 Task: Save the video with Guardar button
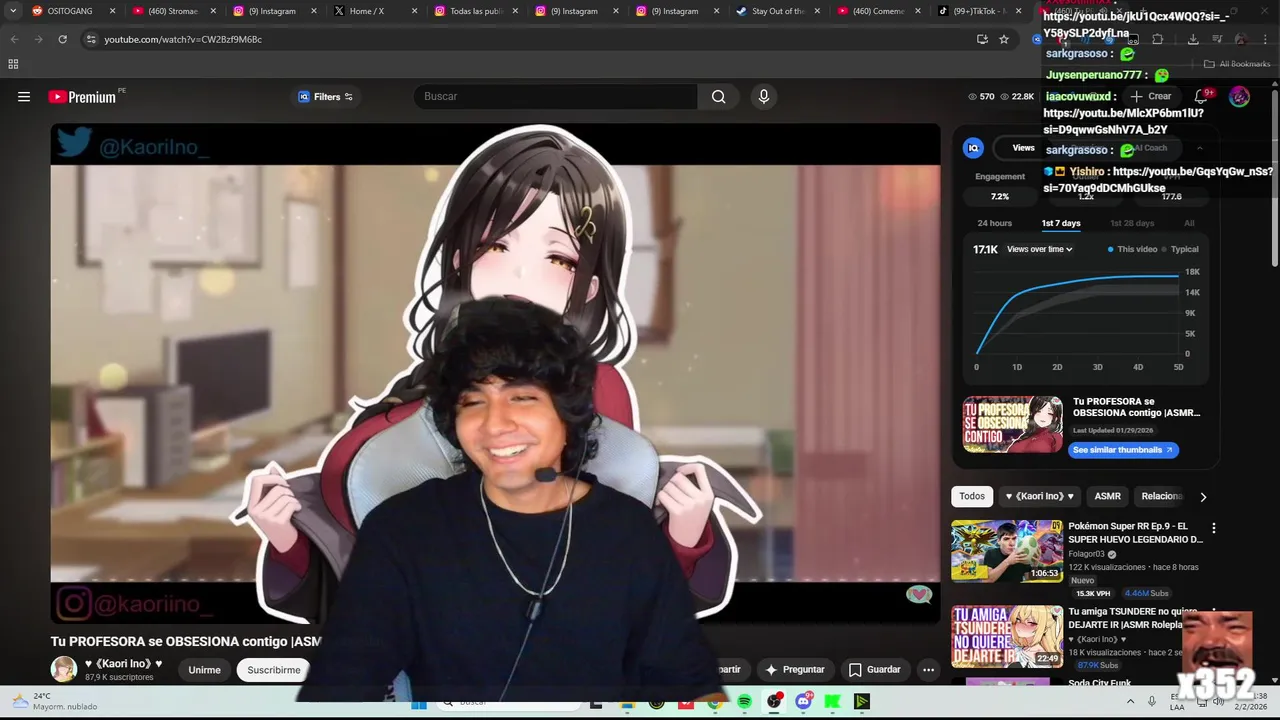pyautogui.click(x=874, y=670)
